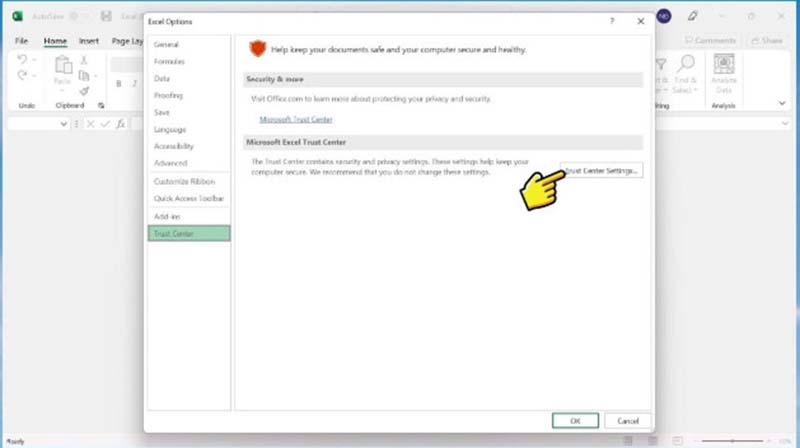Collapse the ribbon chevron
Viewport: 800px width, 448px height.
point(782,104)
